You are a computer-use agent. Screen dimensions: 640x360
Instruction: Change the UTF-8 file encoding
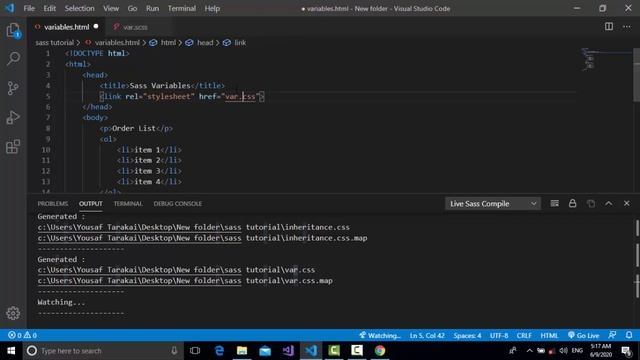coord(499,335)
